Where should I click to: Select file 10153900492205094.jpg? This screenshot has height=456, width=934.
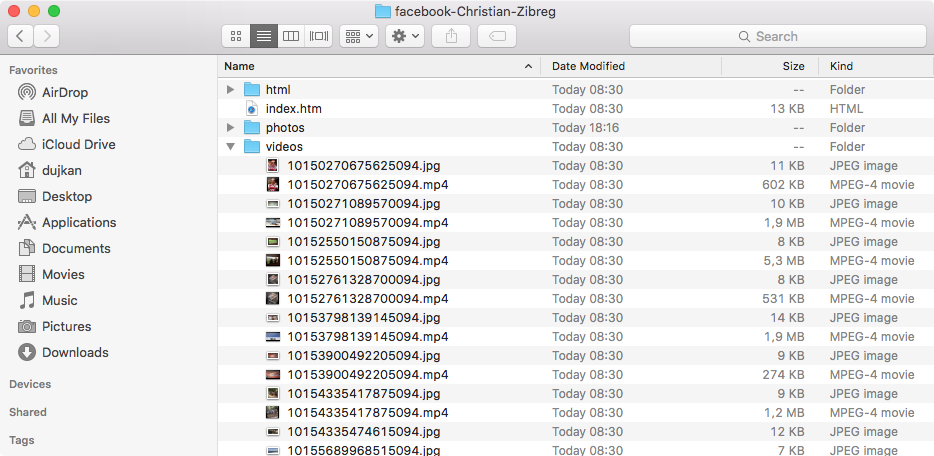[575, 355]
